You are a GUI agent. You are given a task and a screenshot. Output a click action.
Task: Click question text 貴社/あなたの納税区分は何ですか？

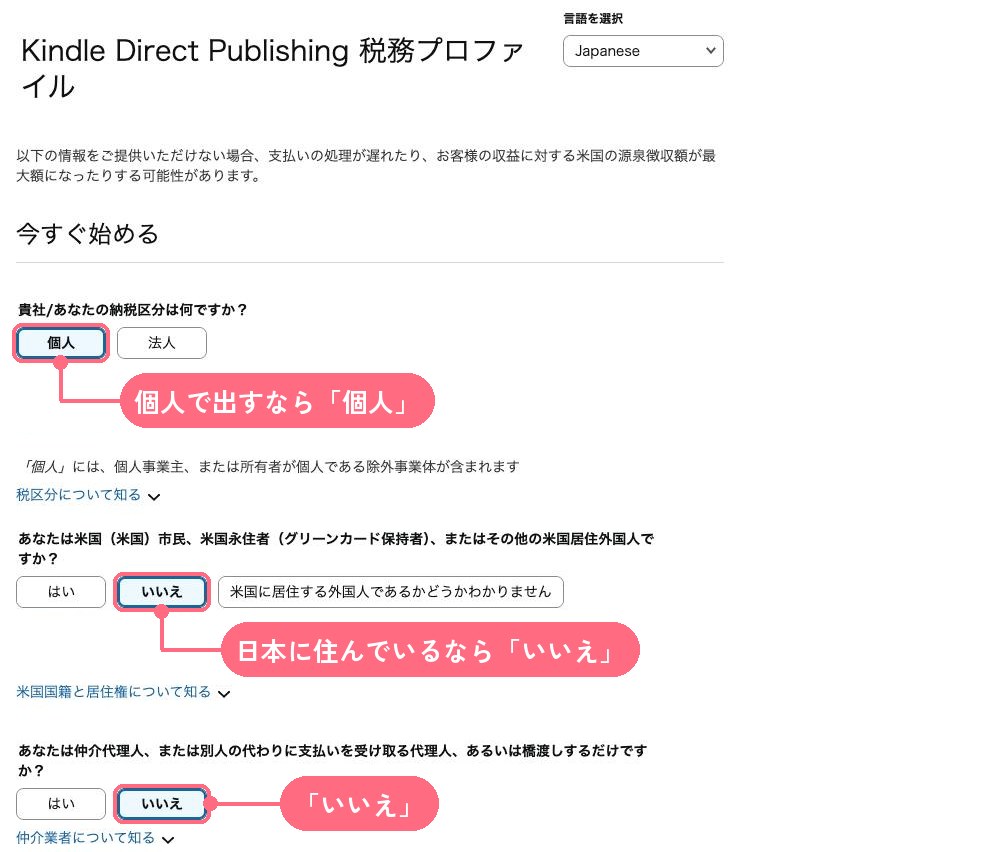point(132,309)
